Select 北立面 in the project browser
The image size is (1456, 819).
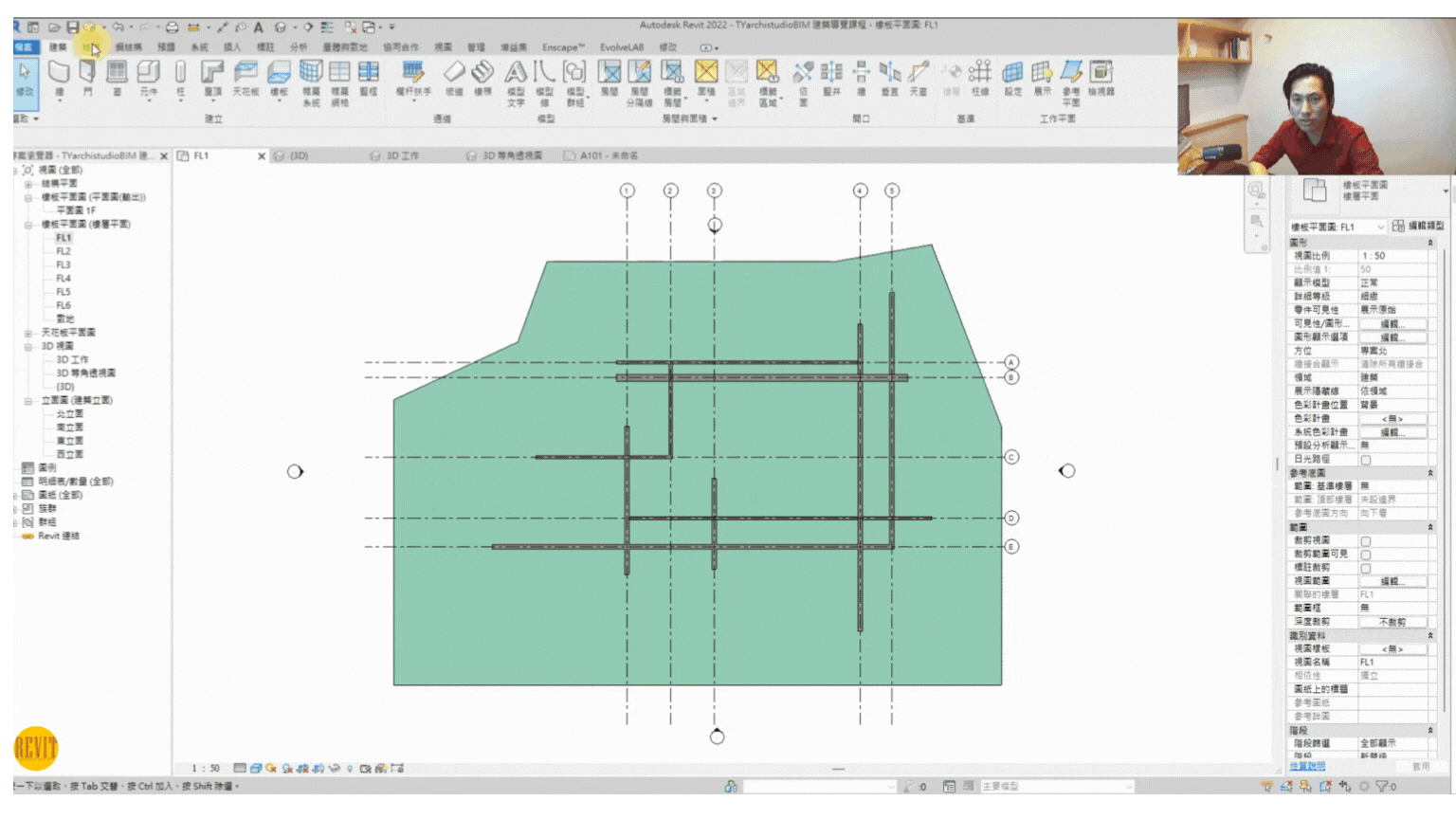(69, 414)
